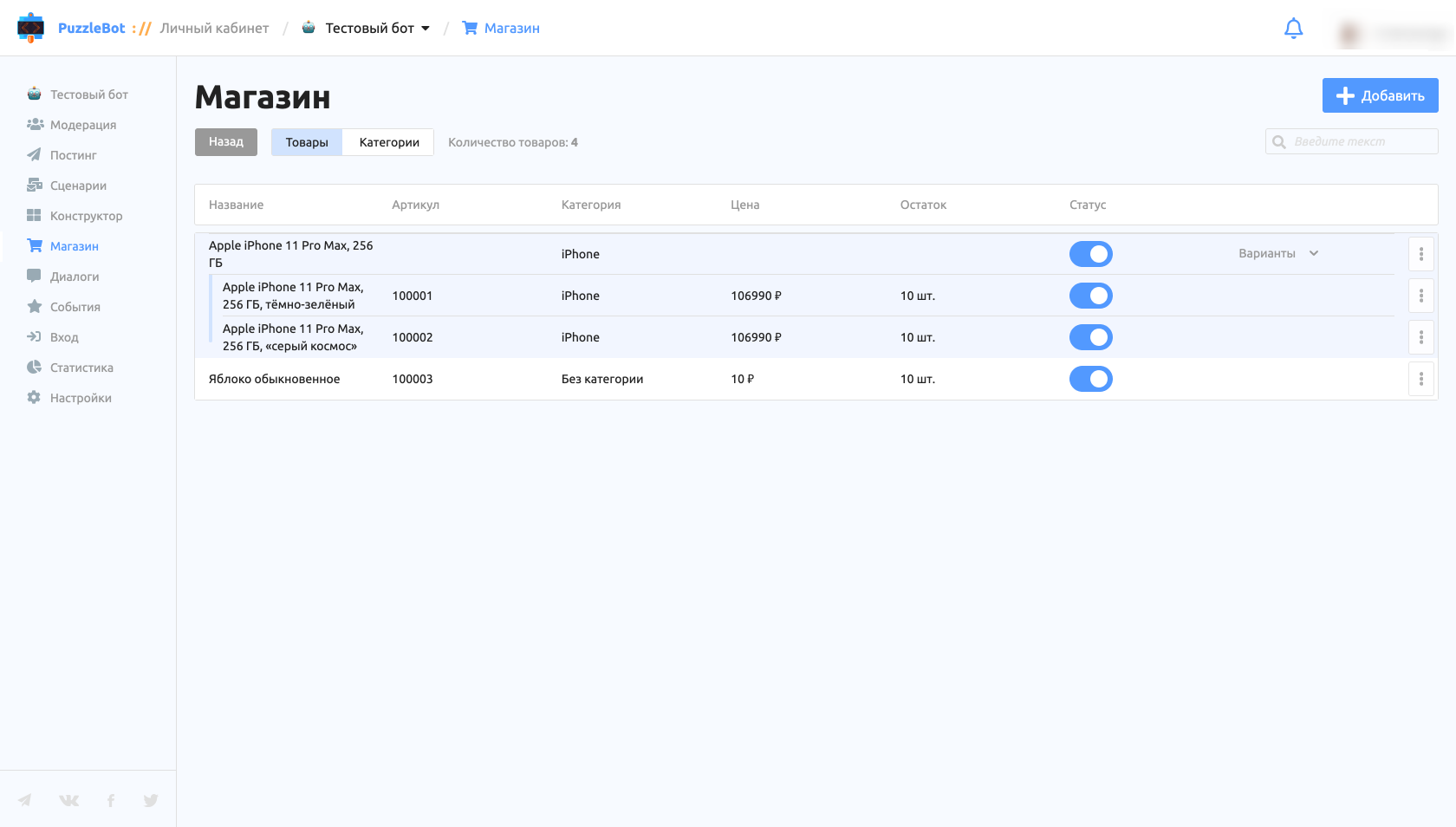Screen dimensions: 1456x827
Task: Open the three-dot menu for Apple iPhone 11 Pro Max, 256 ГБ parent row
Action: pyautogui.click(x=1421, y=254)
